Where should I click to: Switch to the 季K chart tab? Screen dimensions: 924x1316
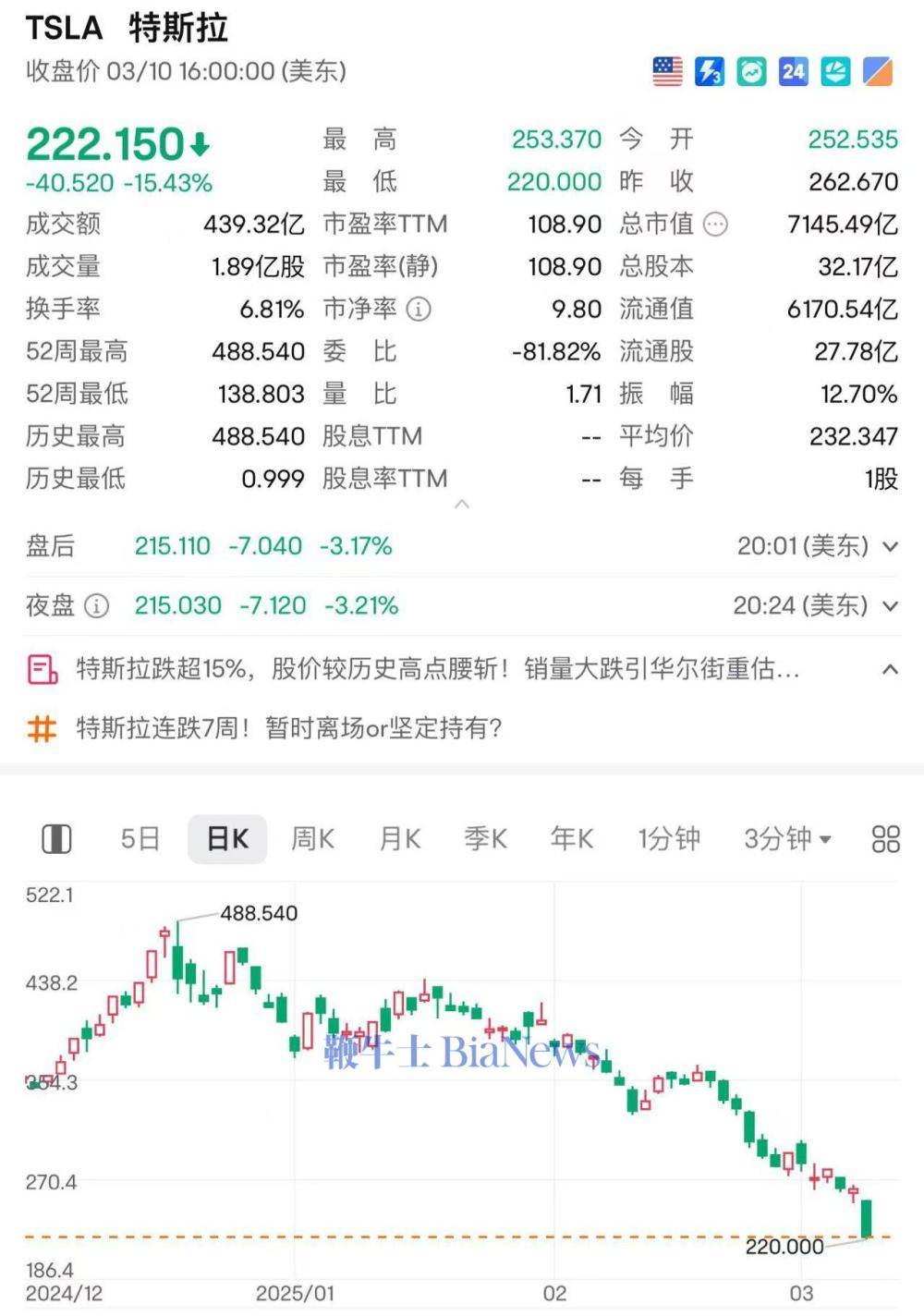(x=485, y=839)
